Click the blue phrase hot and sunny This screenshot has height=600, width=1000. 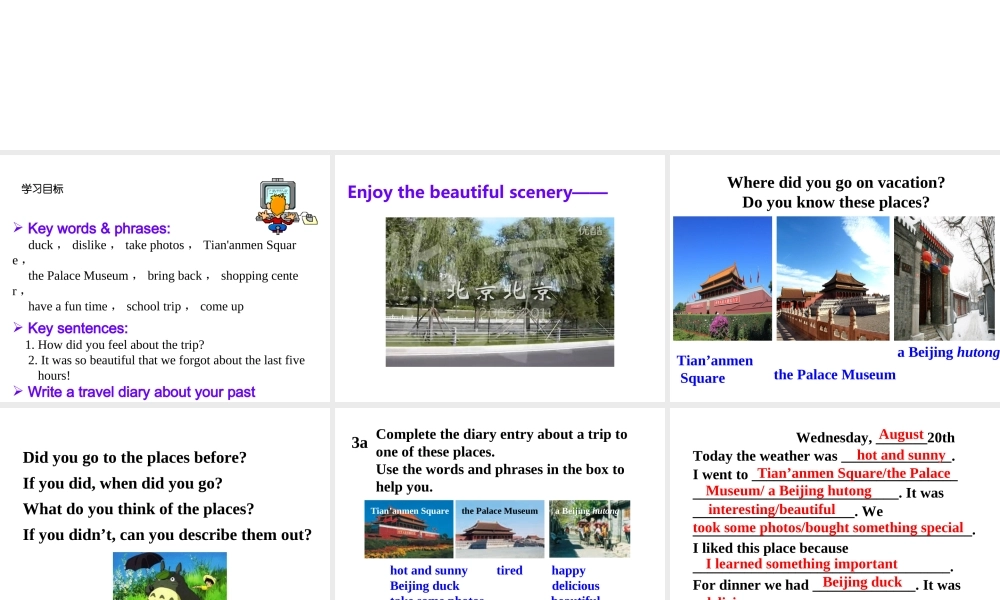pyautogui.click(x=429, y=570)
